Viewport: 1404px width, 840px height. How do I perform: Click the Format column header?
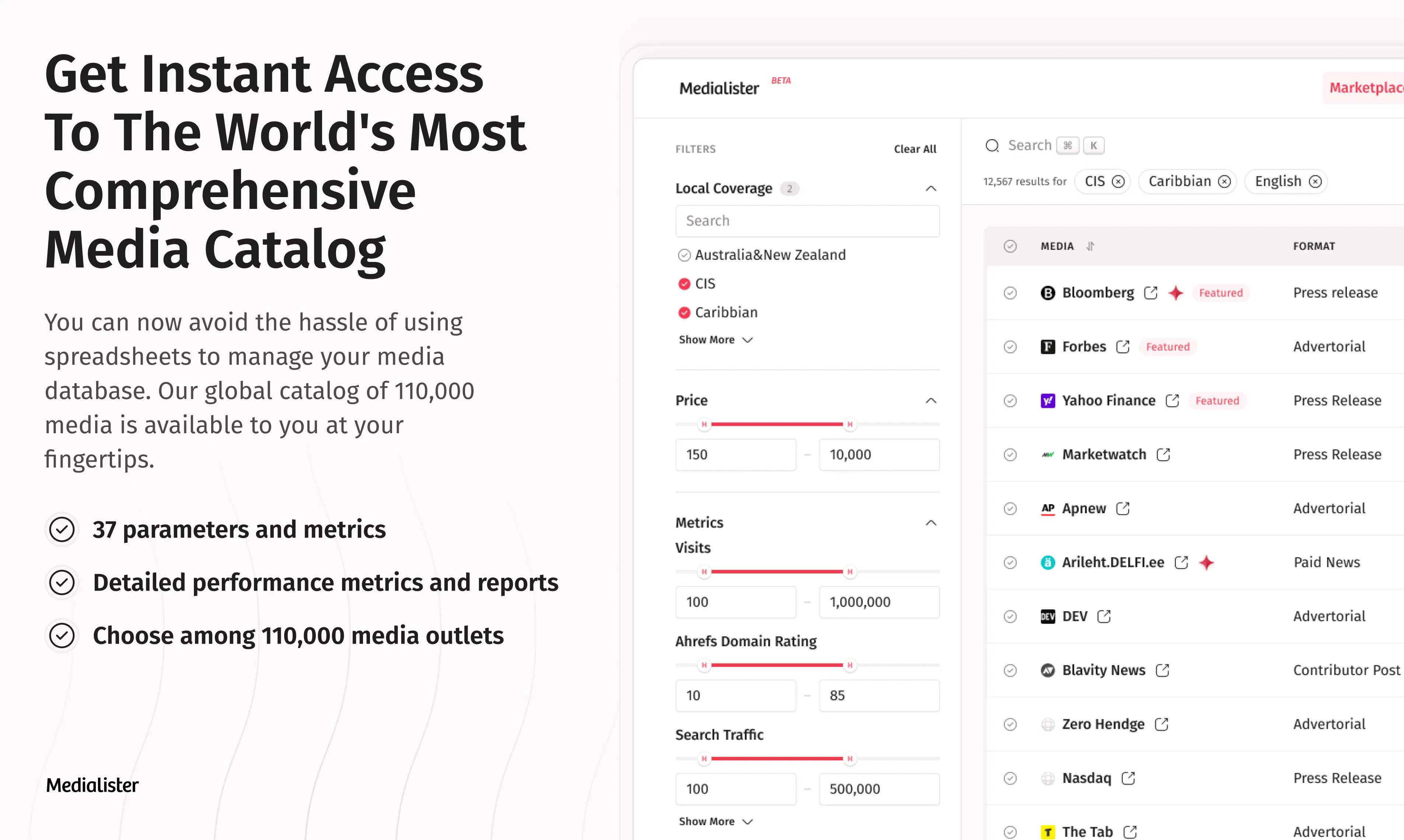(x=1314, y=246)
